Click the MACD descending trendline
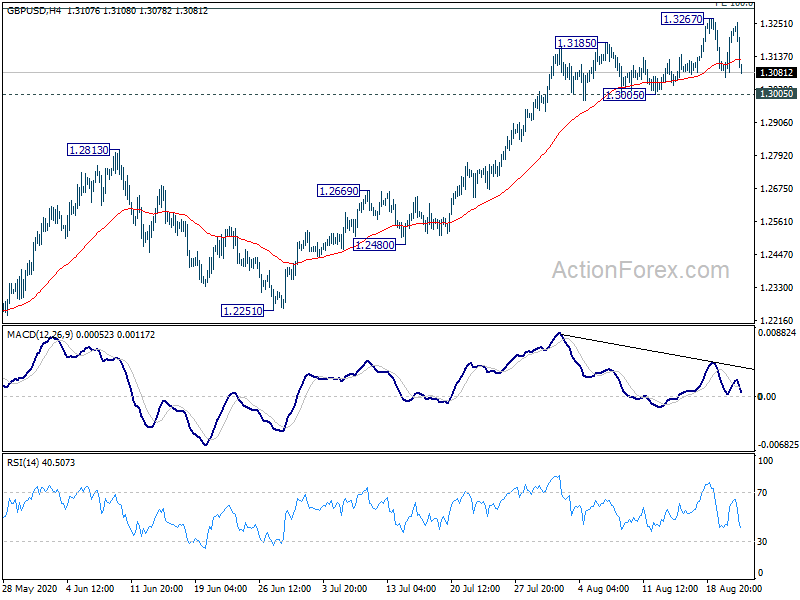Viewport: 800px width, 600px height. click(x=657, y=352)
